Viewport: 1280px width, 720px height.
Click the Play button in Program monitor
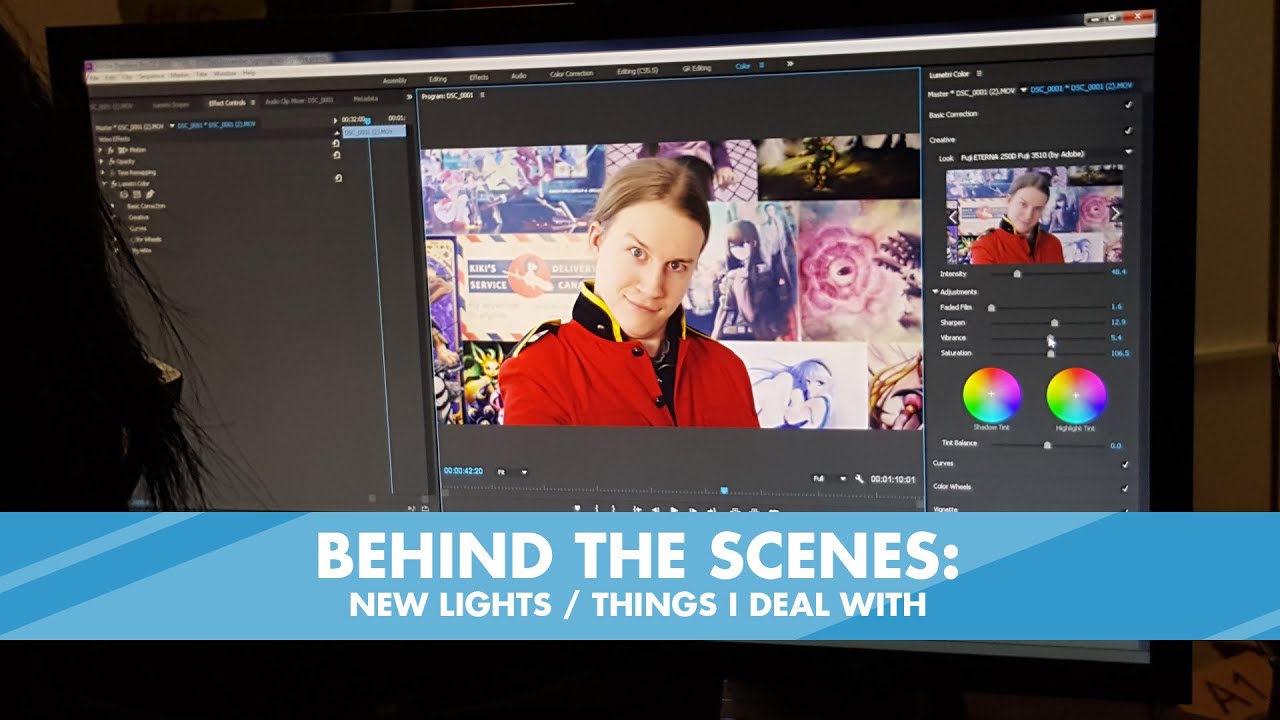[x=674, y=508]
